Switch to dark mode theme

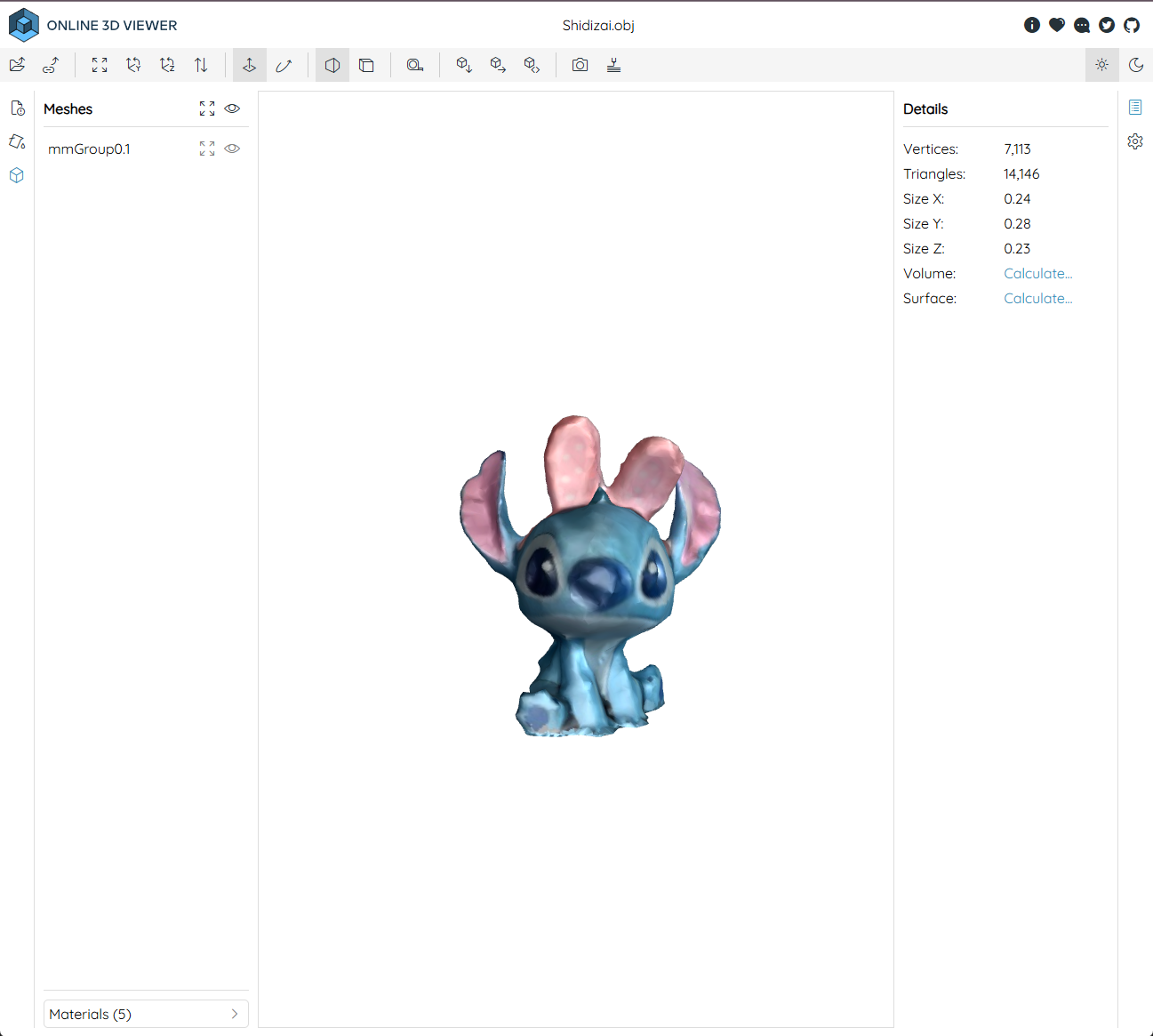tap(1135, 65)
